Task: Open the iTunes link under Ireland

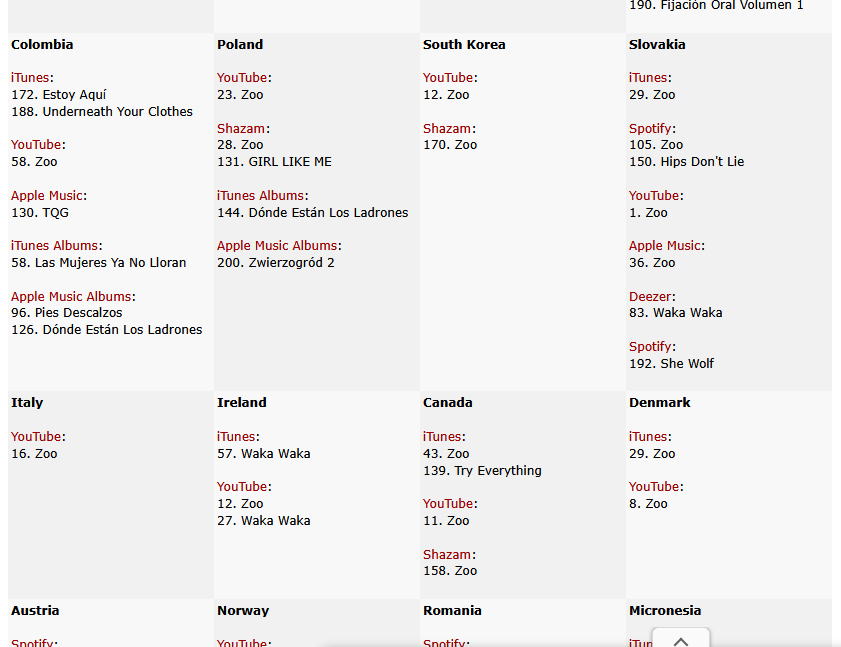Action: point(236,437)
